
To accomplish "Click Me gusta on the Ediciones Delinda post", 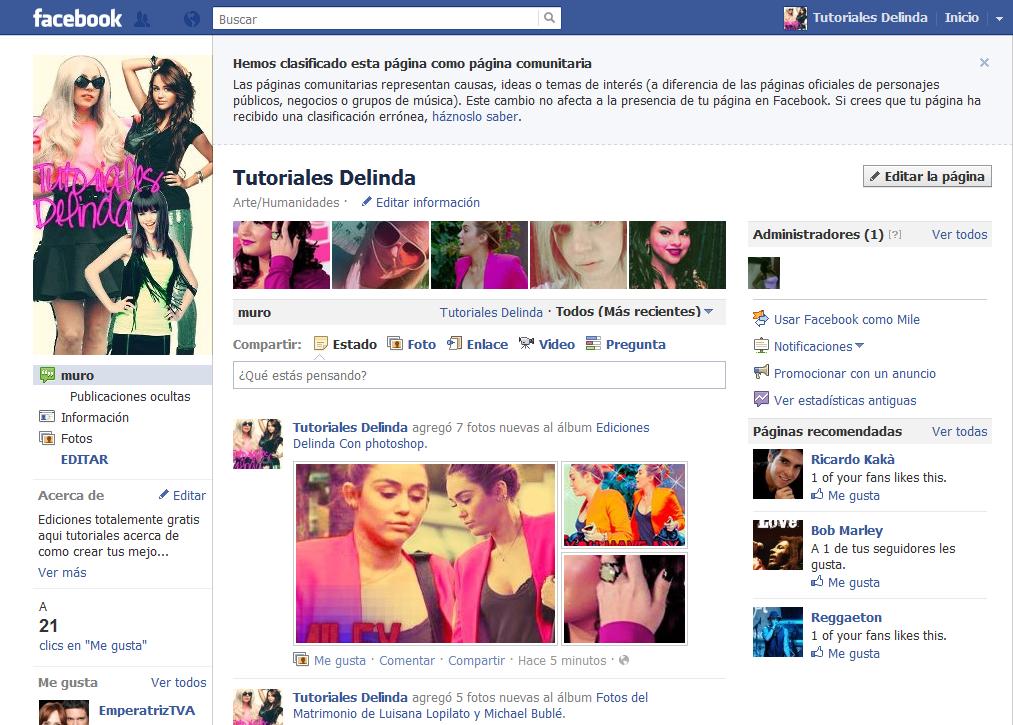I will [340, 660].
